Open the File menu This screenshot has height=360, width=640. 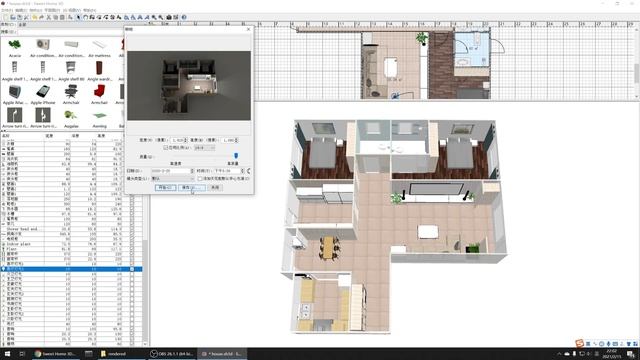(x=7, y=10)
